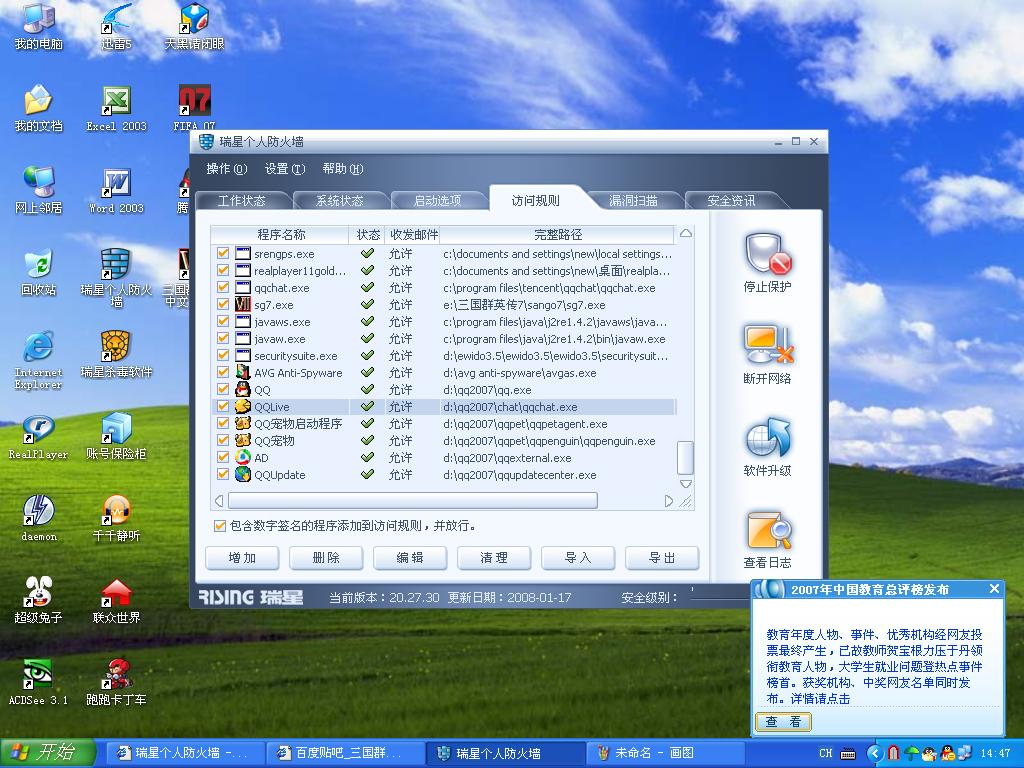Click the Start (开始) button
Viewport: 1024px width, 768px height.
(48, 753)
